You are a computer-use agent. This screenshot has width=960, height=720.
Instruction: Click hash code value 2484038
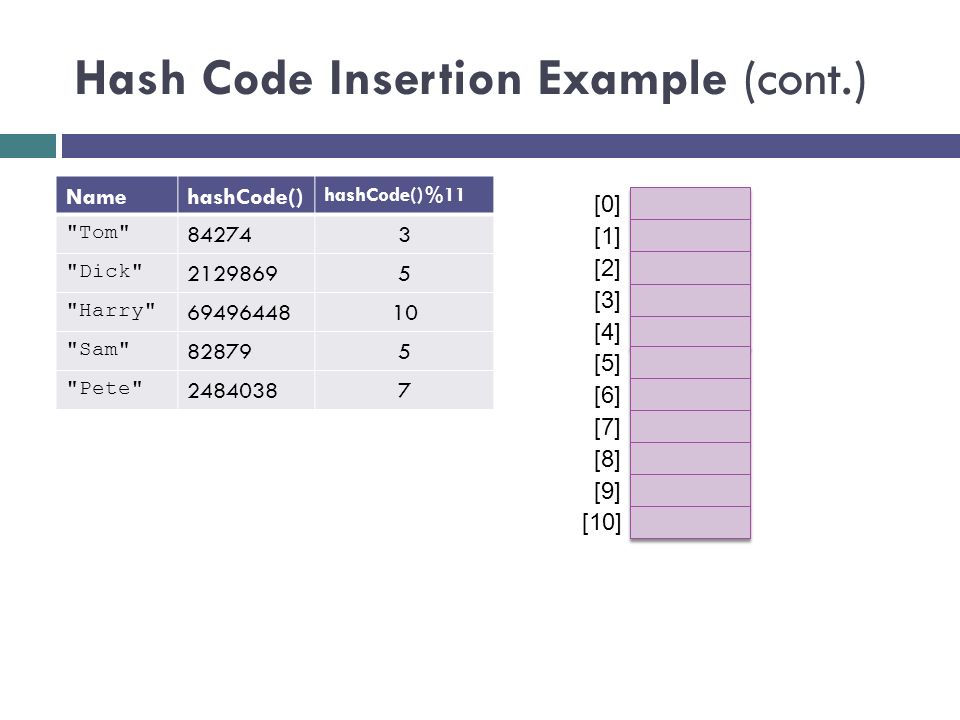[x=232, y=391]
